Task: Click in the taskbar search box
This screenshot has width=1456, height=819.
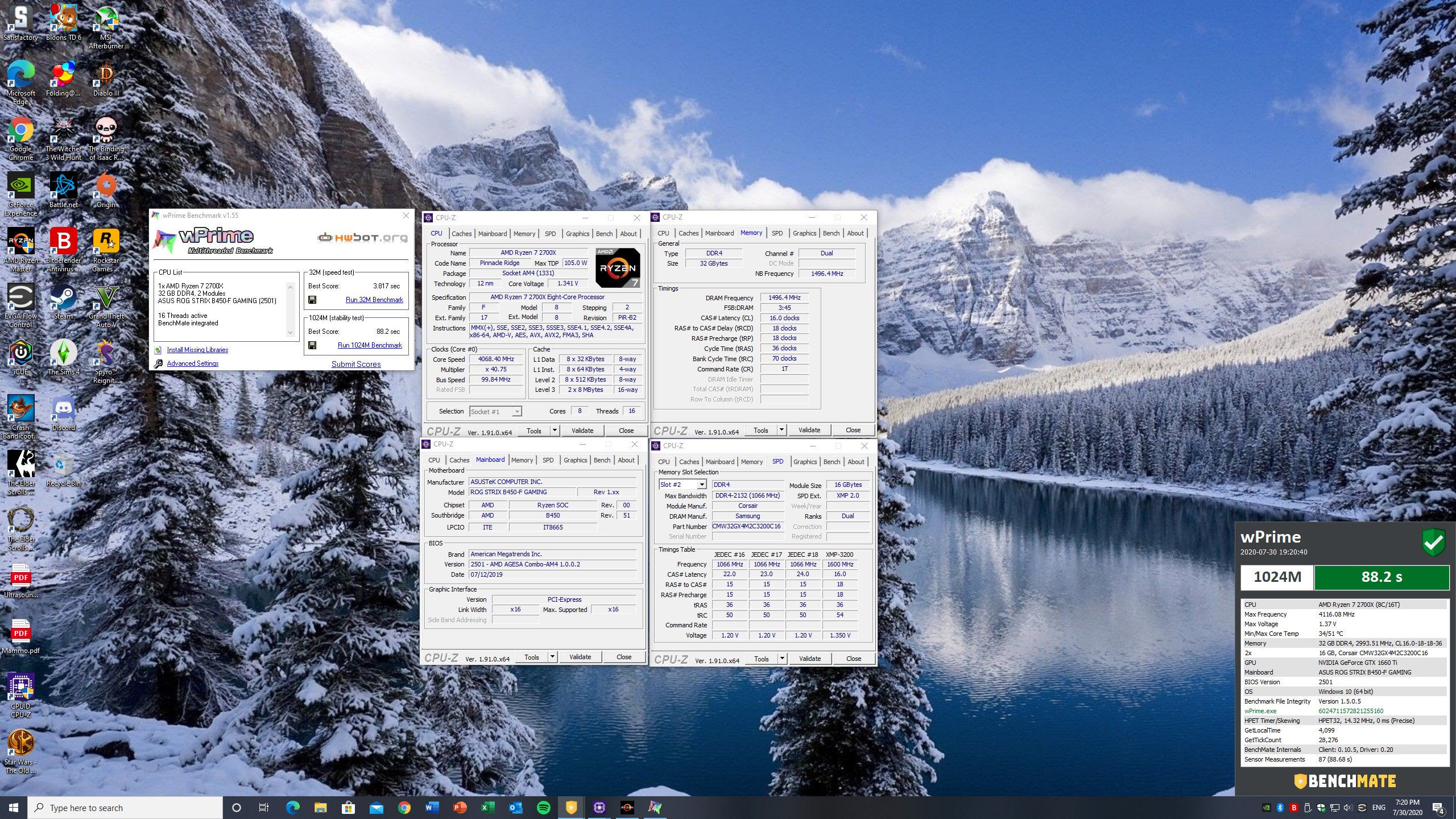Action: [125, 808]
